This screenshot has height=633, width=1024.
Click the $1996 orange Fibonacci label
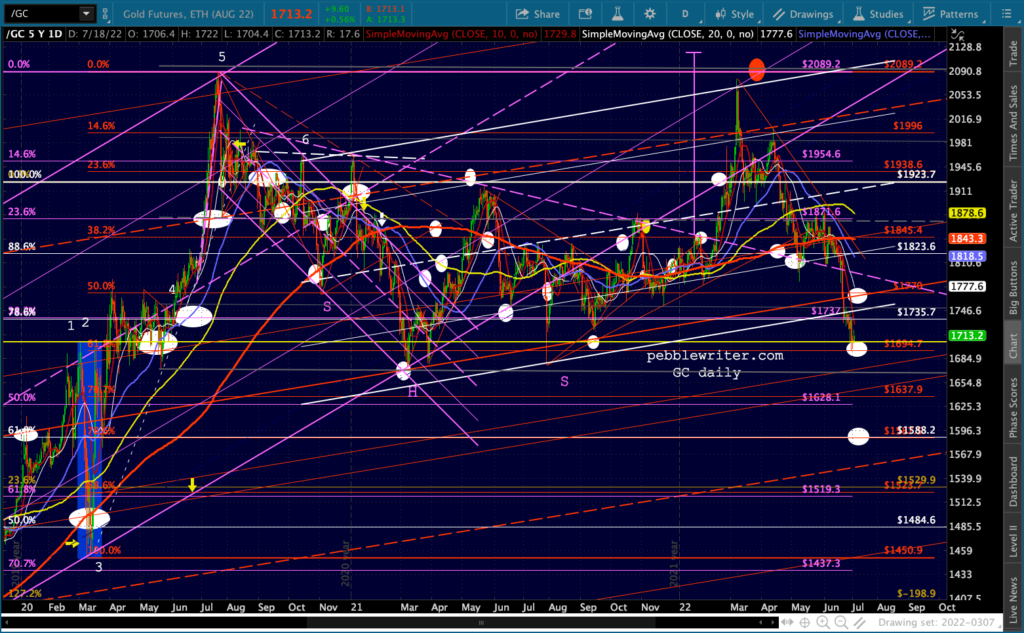coord(908,125)
